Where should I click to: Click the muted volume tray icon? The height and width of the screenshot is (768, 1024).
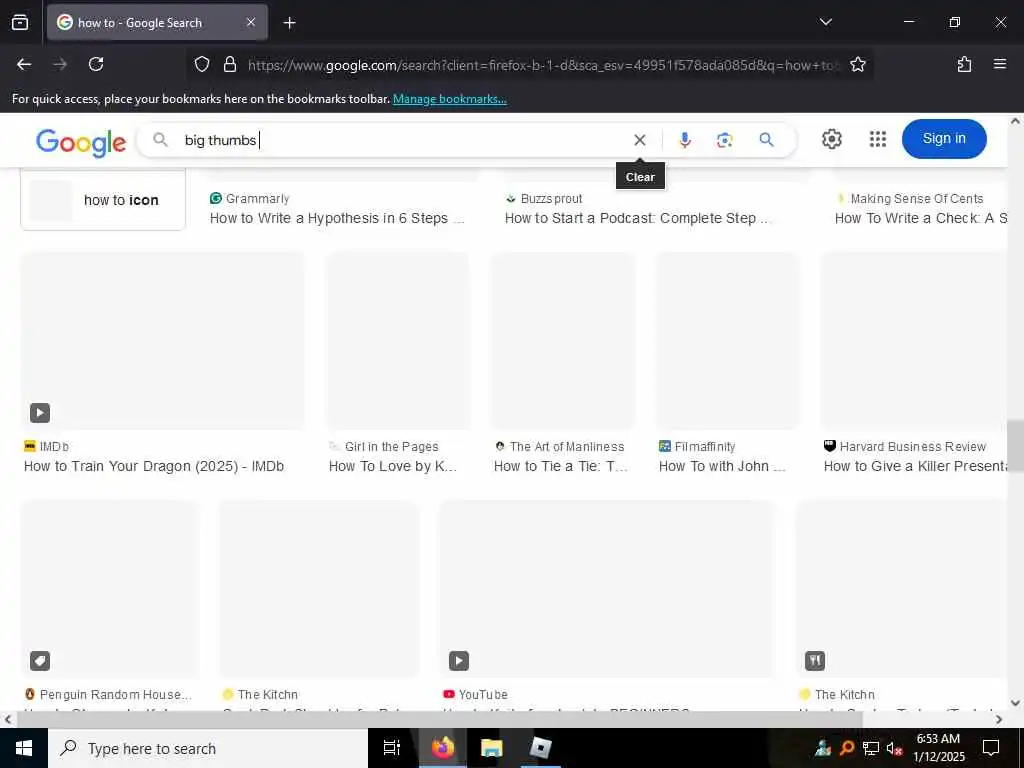click(x=894, y=748)
